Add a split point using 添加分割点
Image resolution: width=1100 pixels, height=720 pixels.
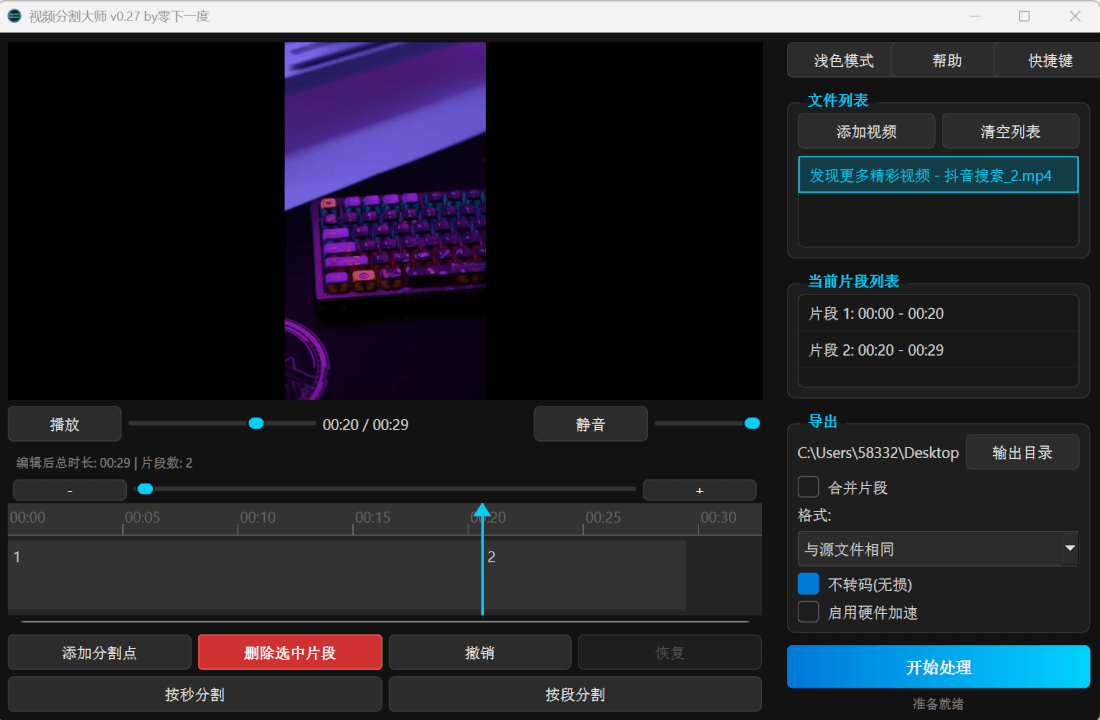99,652
